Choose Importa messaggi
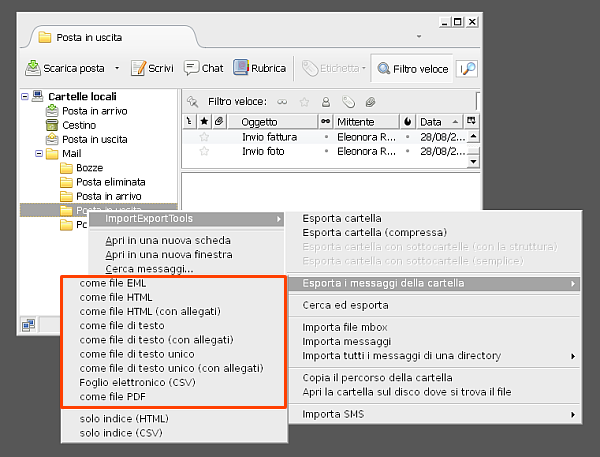This screenshot has width=600, height=457. click(x=347, y=341)
